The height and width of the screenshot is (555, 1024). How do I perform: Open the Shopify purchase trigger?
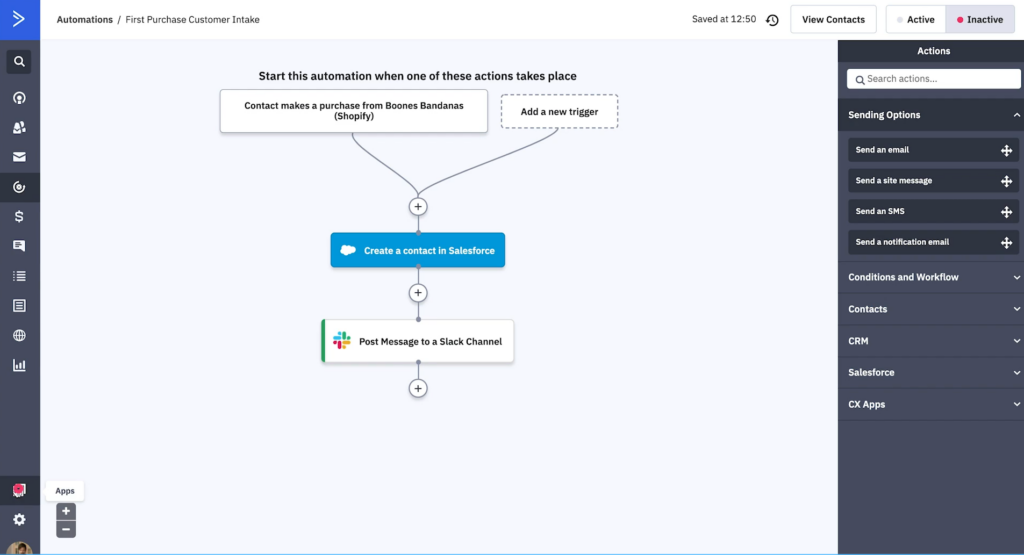point(354,111)
